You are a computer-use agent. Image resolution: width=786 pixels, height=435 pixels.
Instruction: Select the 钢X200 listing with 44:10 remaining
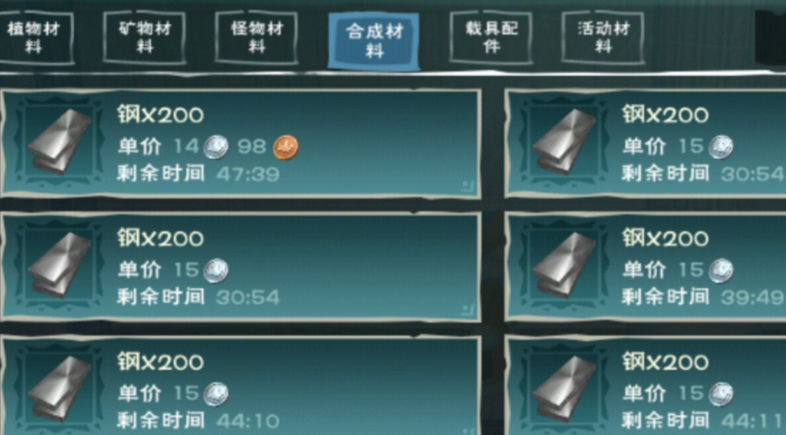tap(241, 386)
